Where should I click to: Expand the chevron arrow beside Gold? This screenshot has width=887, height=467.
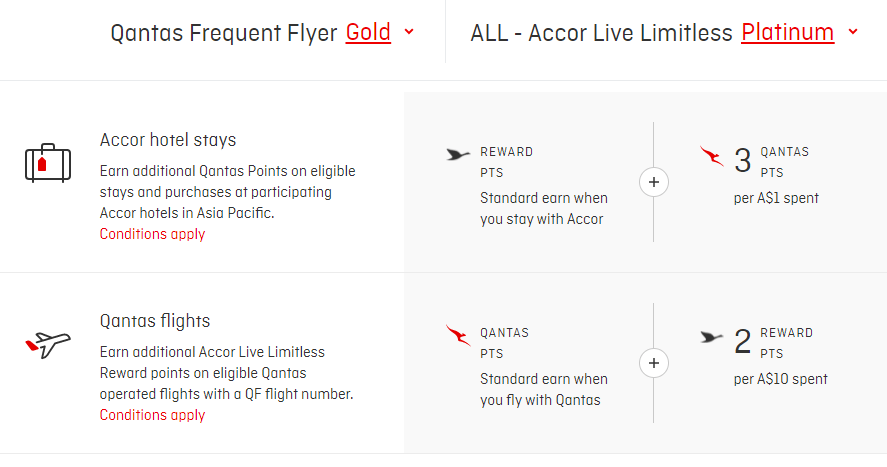coord(408,32)
